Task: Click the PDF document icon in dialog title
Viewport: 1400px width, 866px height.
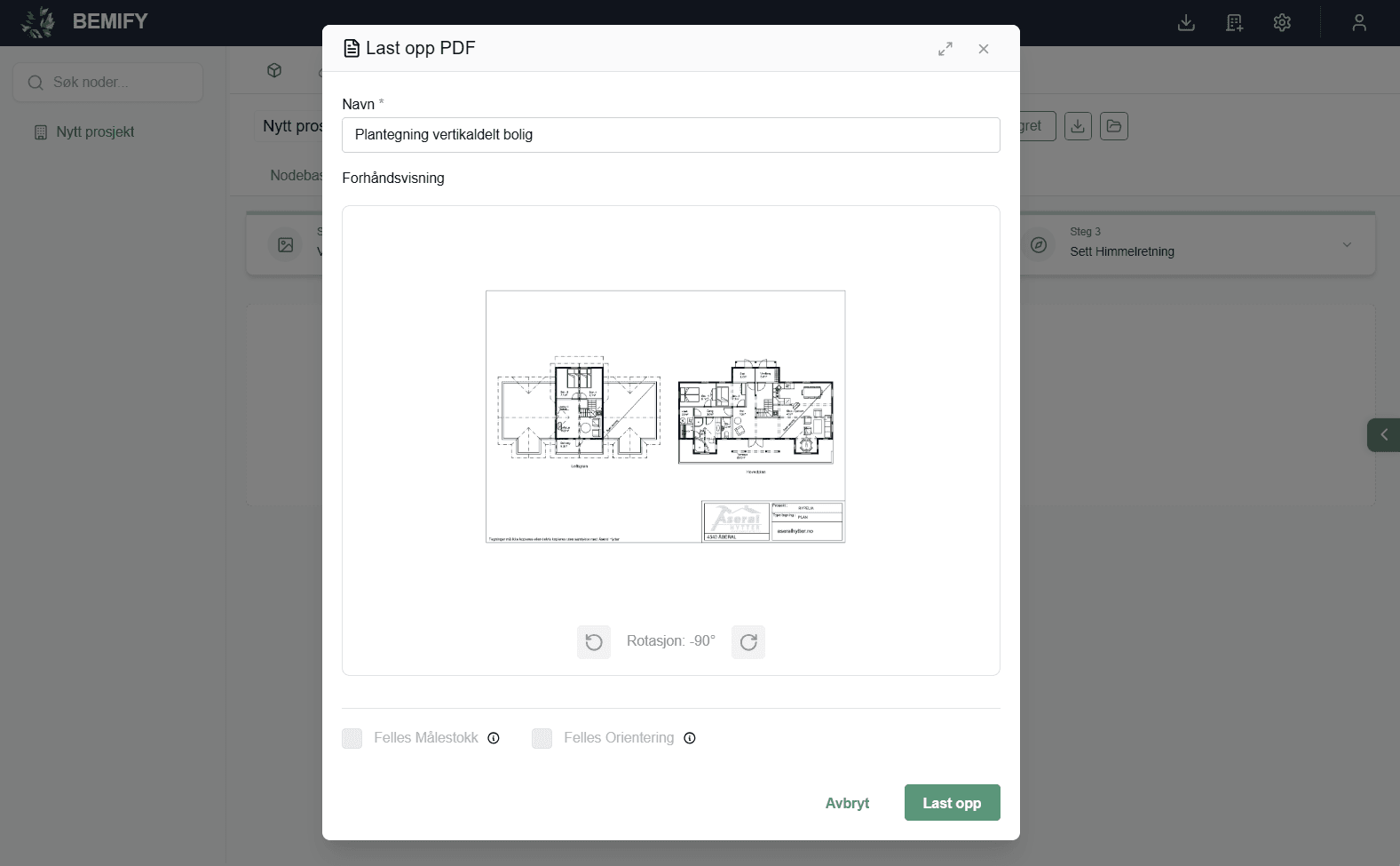Action: [x=352, y=49]
